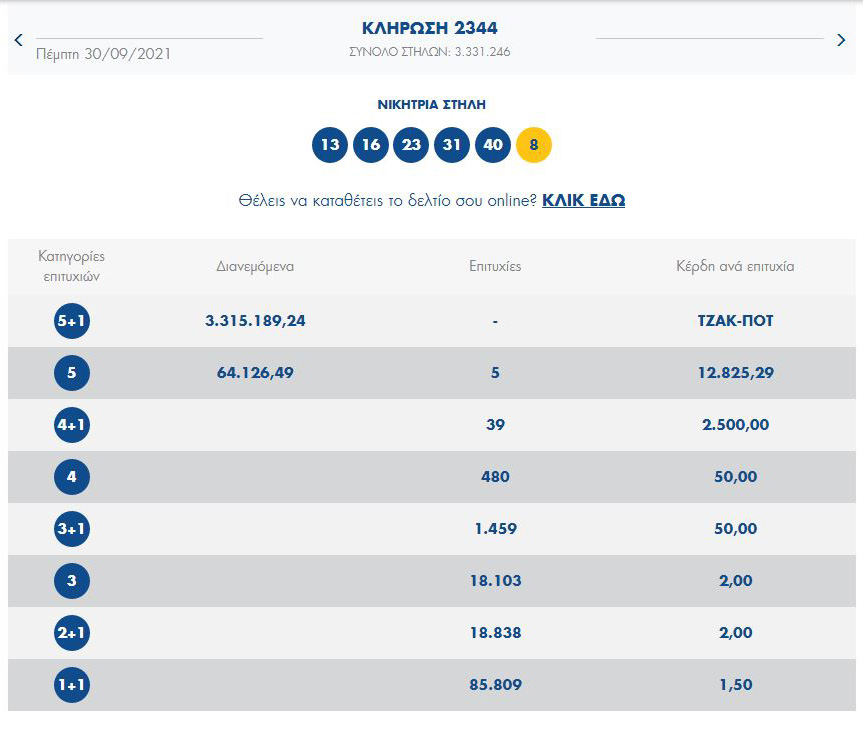Click the draw date Πέμπτη 30/09/2021
The height and width of the screenshot is (730, 863).
tap(103, 54)
